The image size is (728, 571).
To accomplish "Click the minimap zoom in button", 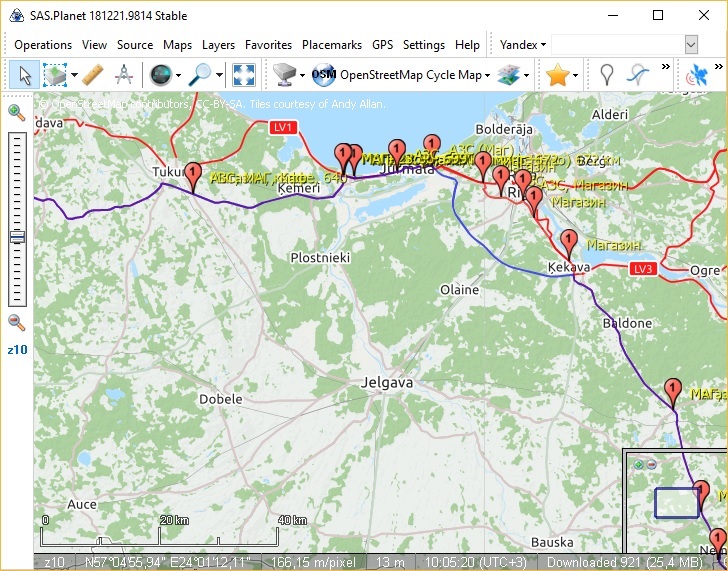I will click(639, 465).
